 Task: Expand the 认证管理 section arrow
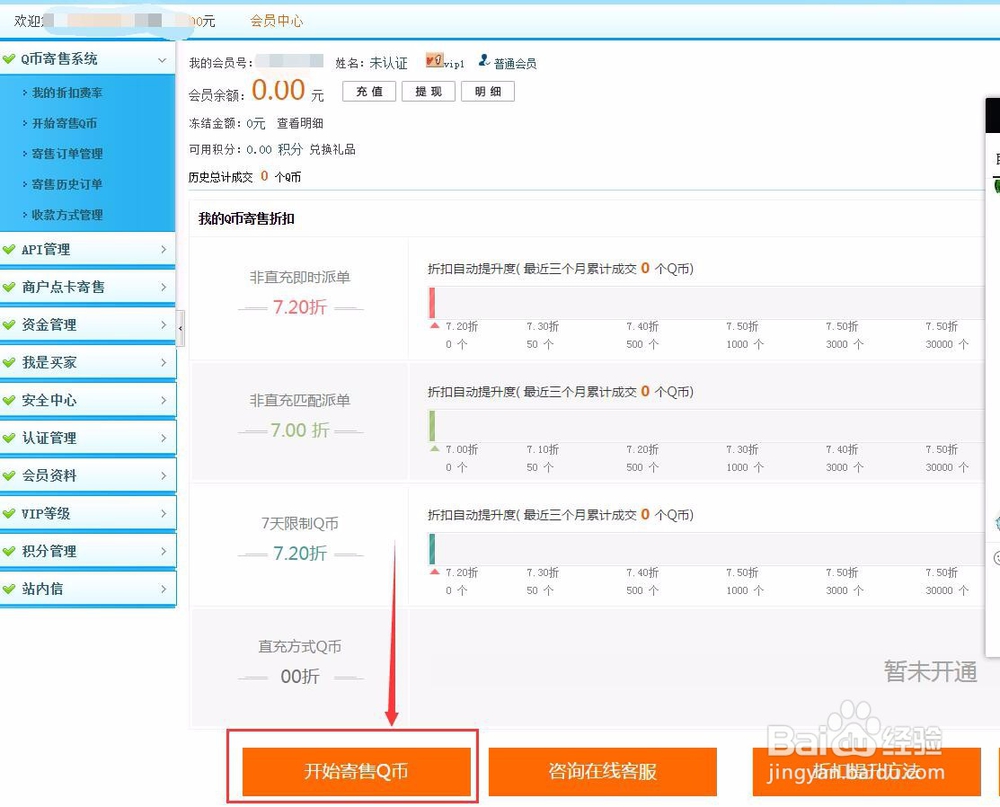(163, 438)
